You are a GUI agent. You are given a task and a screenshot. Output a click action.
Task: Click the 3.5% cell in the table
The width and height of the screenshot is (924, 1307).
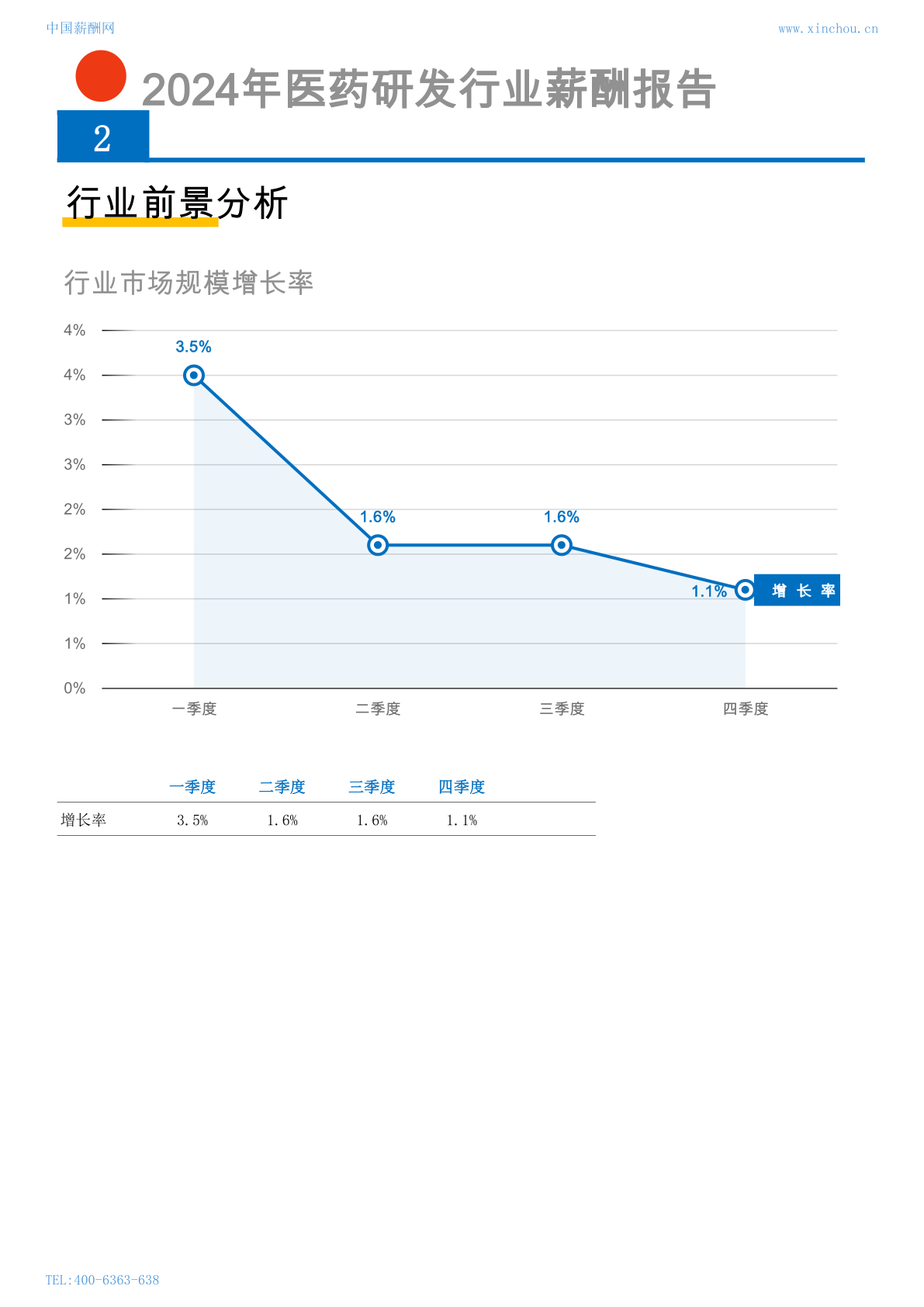click(x=192, y=820)
